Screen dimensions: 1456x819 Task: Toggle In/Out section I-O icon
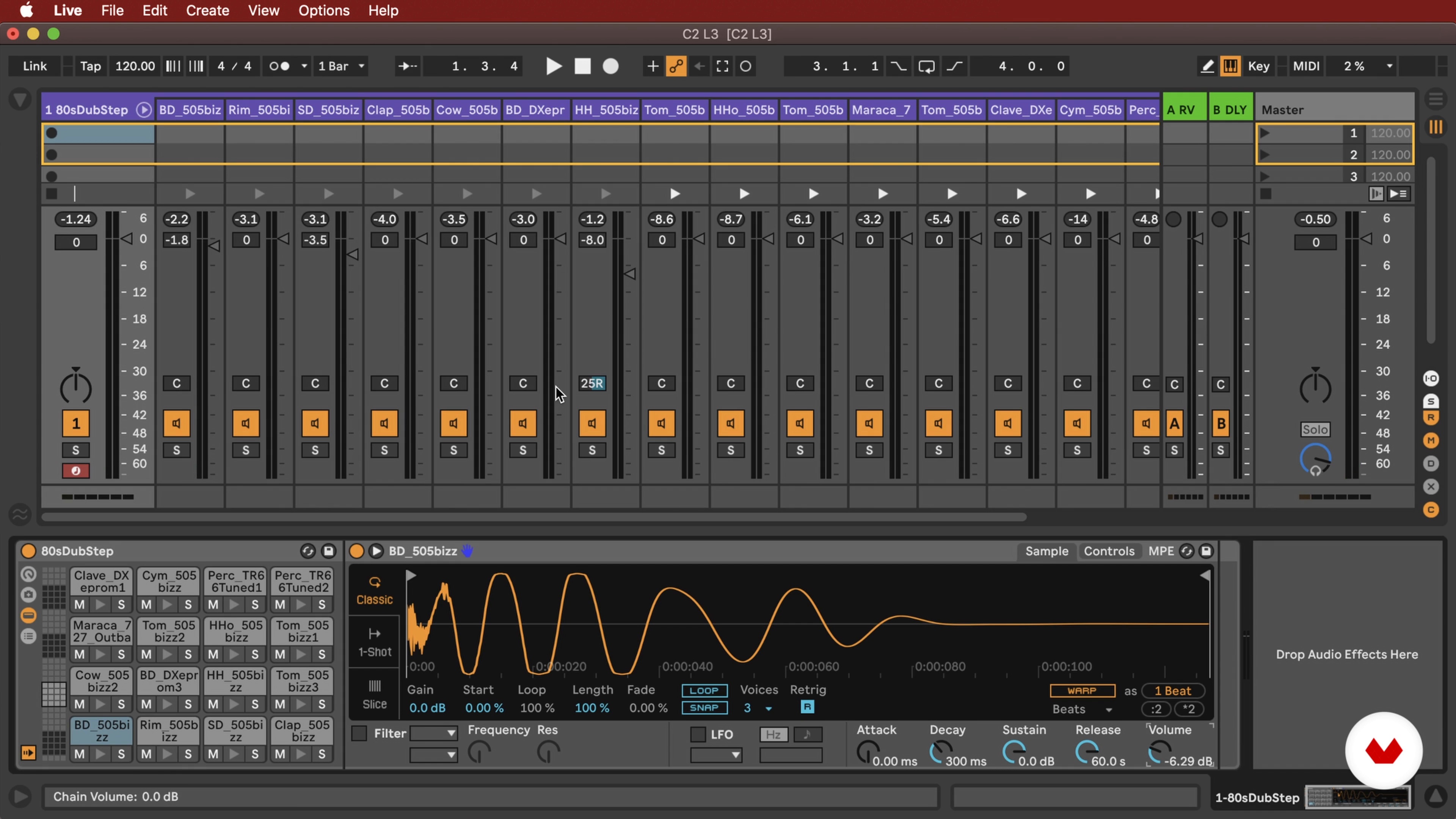tap(1431, 378)
